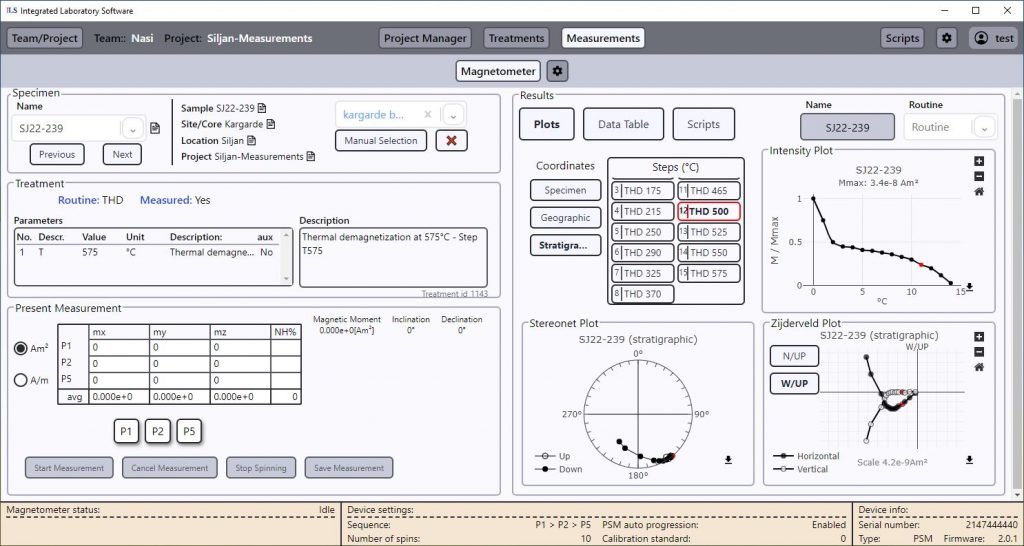
Task: Switch to the Data Table tab
Action: click(x=623, y=124)
